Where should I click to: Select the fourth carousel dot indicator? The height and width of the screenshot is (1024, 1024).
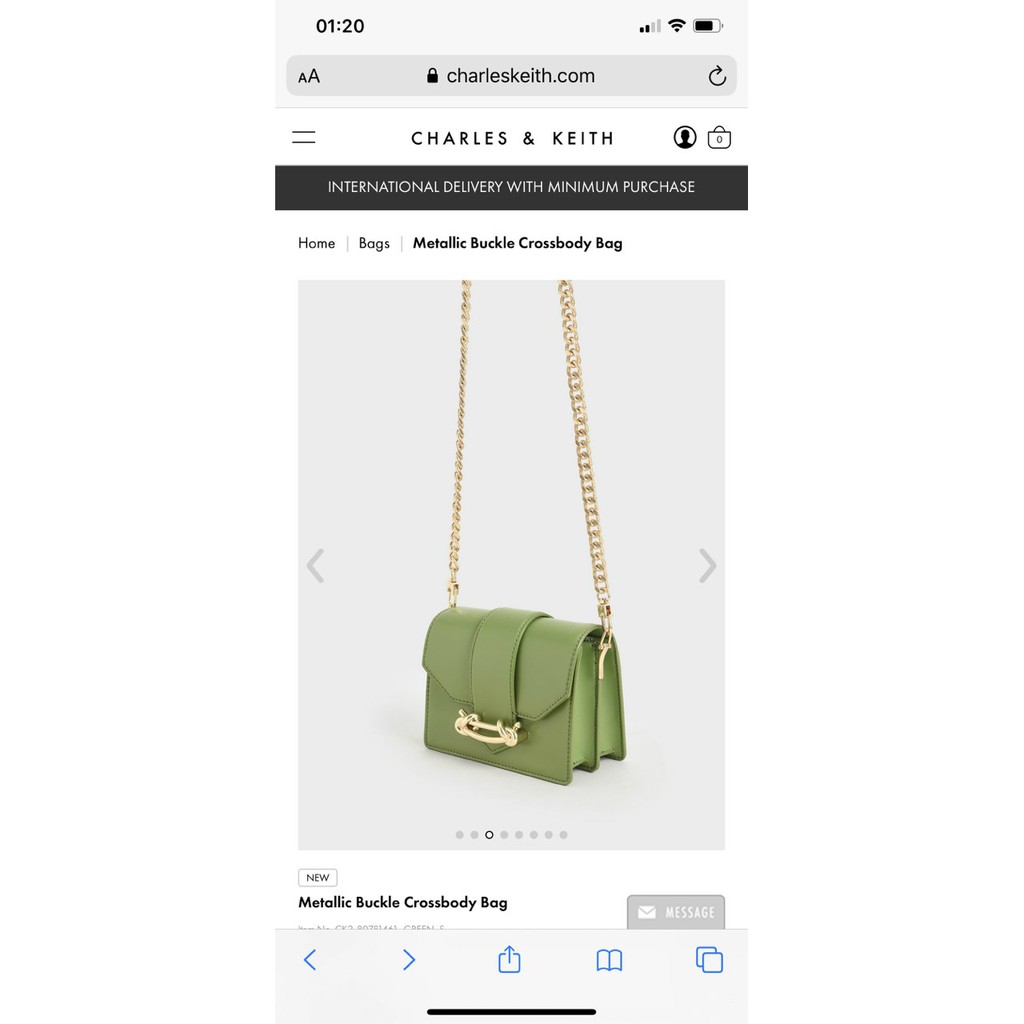(x=504, y=835)
